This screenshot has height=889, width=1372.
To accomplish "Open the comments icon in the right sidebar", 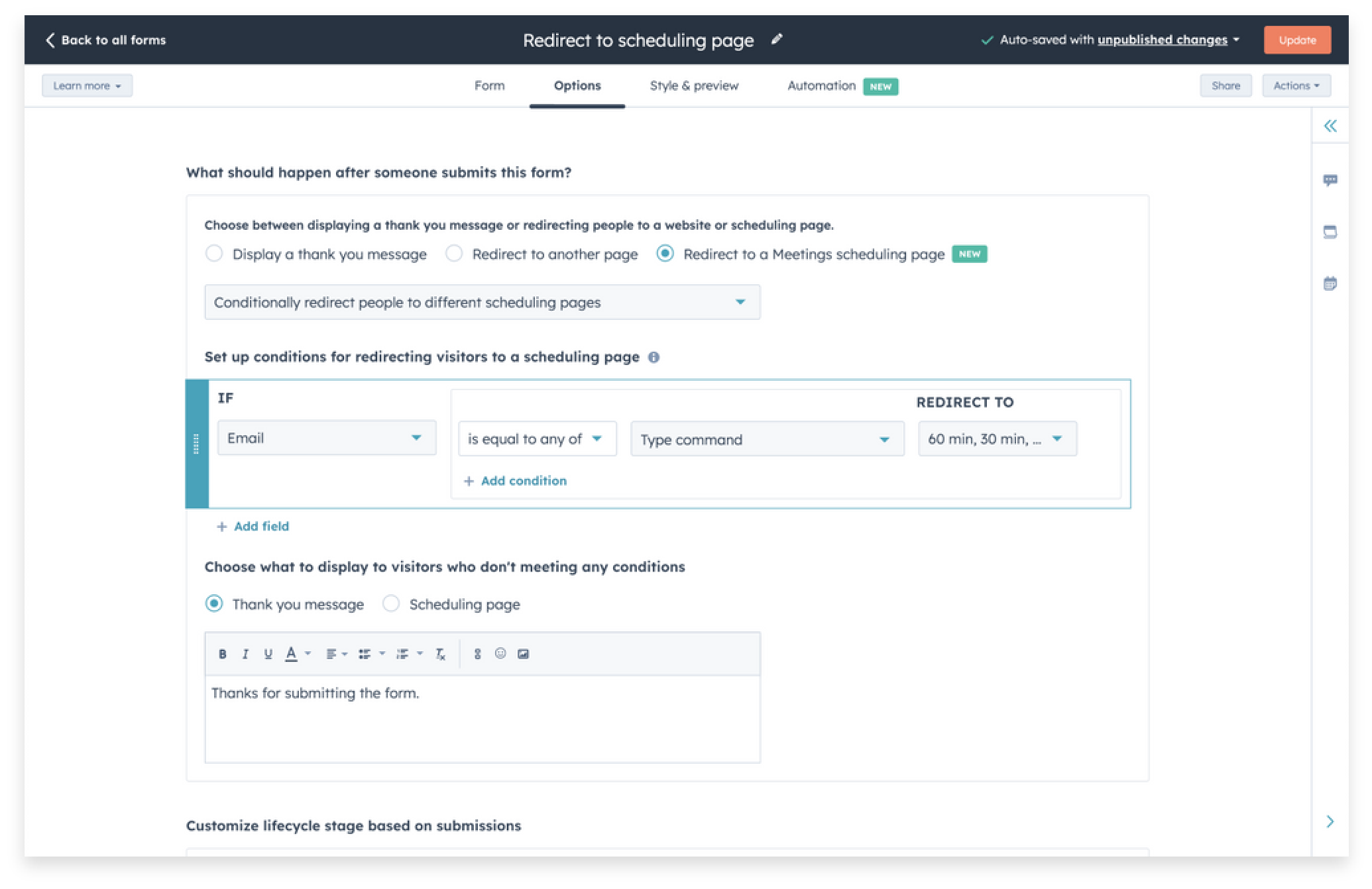I will [x=1330, y=180].
